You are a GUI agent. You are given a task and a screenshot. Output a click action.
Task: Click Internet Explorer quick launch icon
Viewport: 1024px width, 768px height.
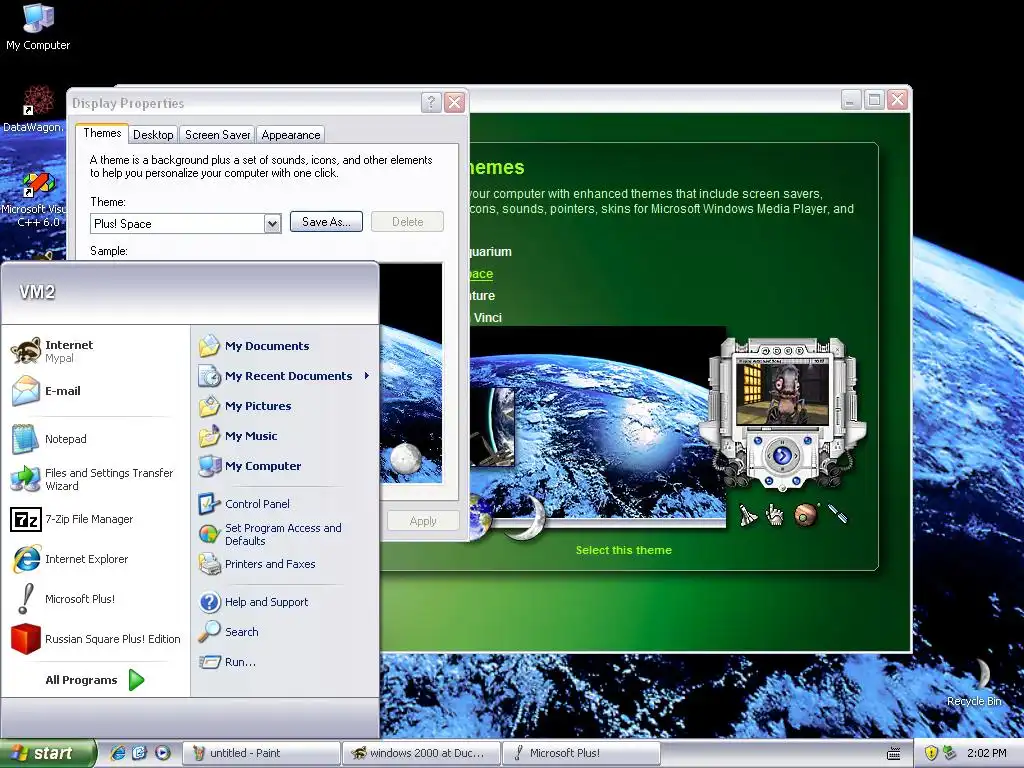point(118,753)
